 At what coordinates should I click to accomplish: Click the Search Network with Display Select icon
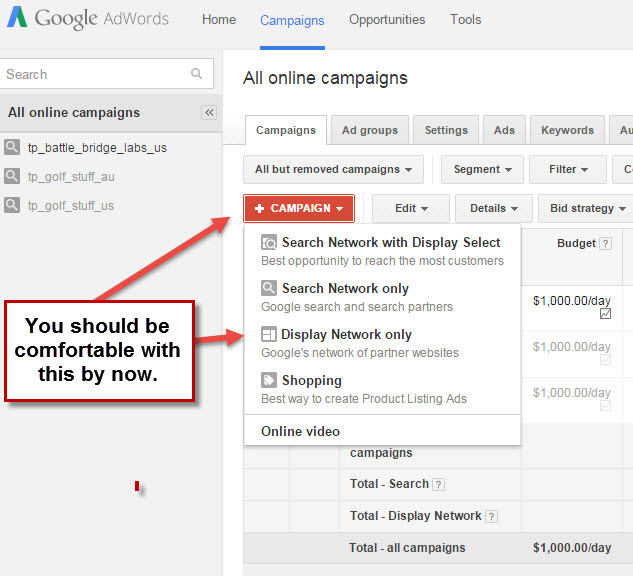pyautogui.click(x=269, y=243)
